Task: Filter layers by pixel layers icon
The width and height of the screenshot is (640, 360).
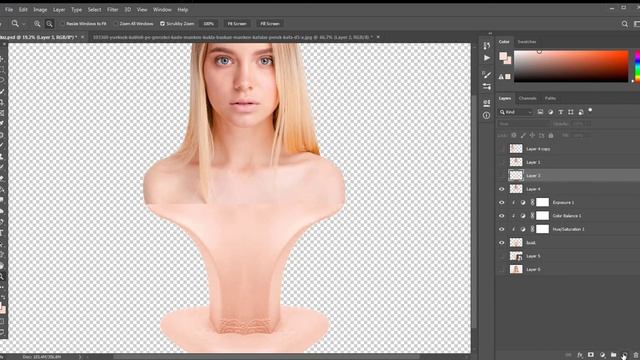Action: 540,112
